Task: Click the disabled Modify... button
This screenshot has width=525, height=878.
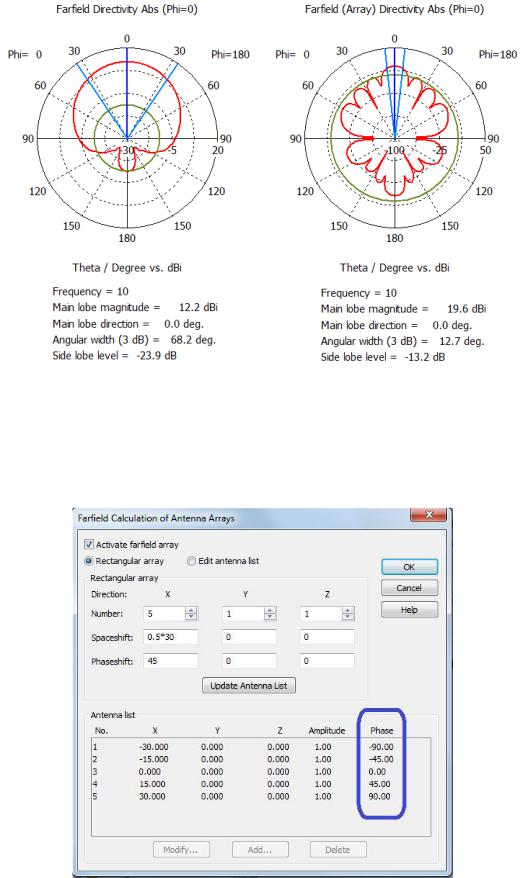Action: (181, 849)
